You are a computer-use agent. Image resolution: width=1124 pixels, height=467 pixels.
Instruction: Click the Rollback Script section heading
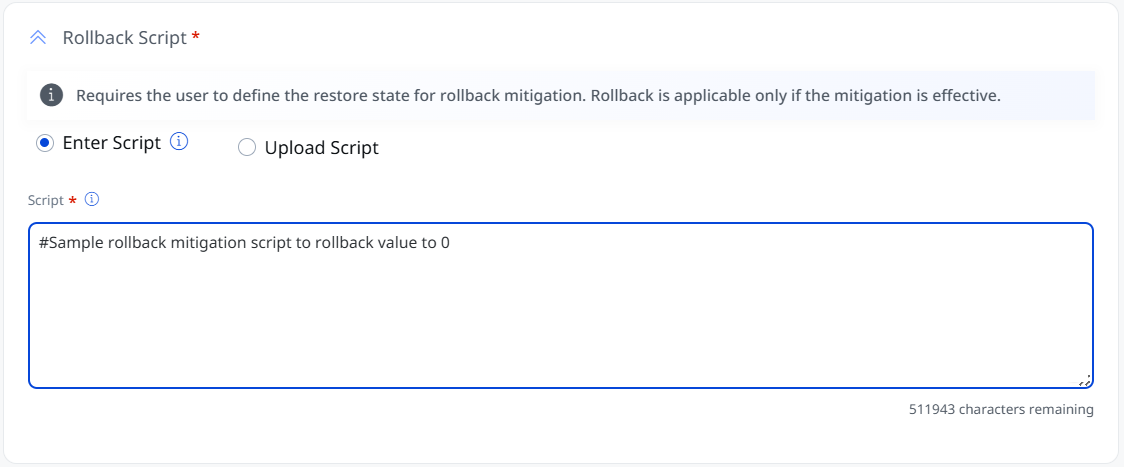125,38
